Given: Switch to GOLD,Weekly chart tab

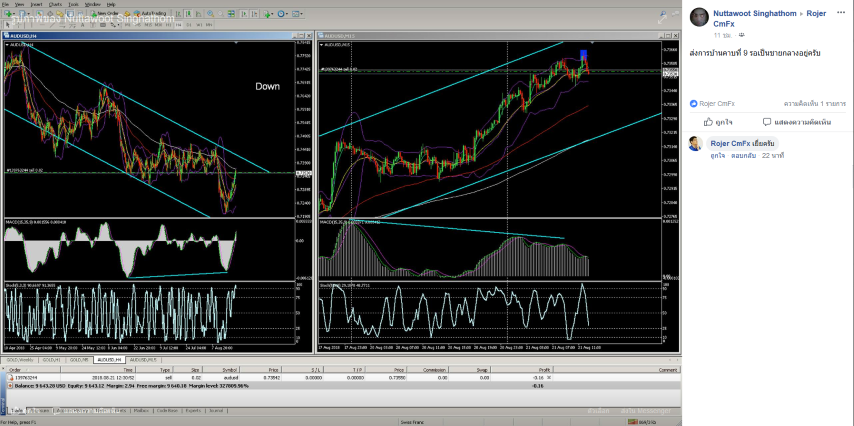Looking at the screenshot, I should [x=20, y=360].
